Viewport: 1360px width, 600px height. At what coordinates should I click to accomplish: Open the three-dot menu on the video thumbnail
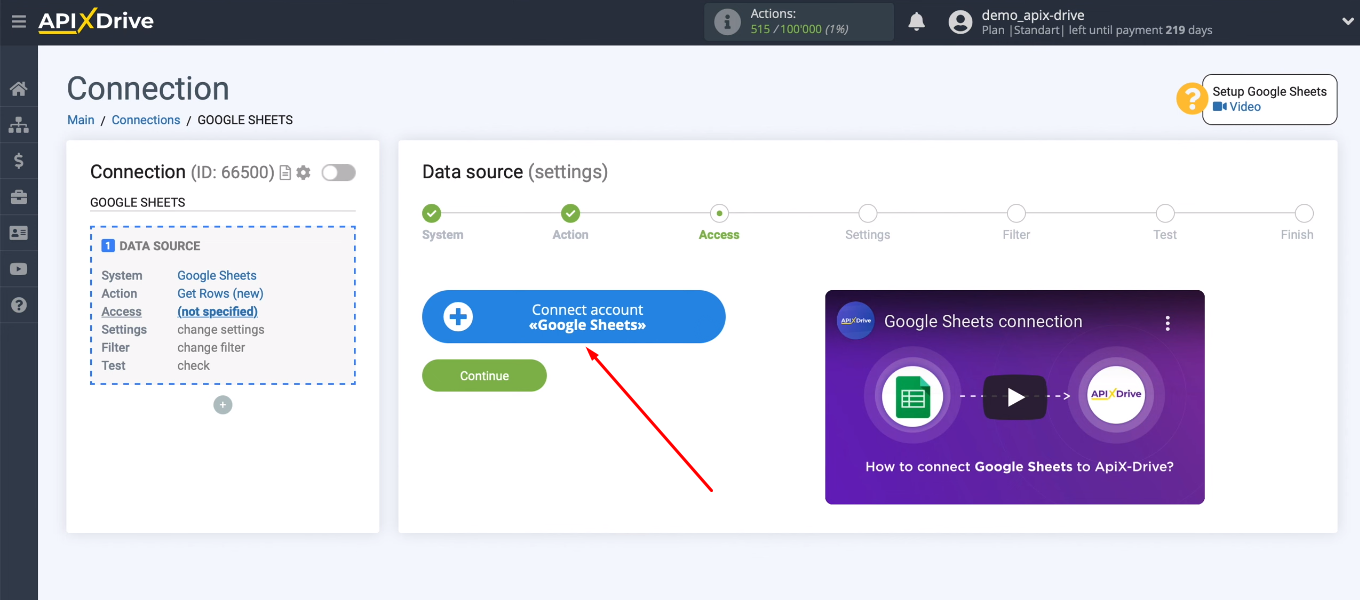coord(1167,322)
